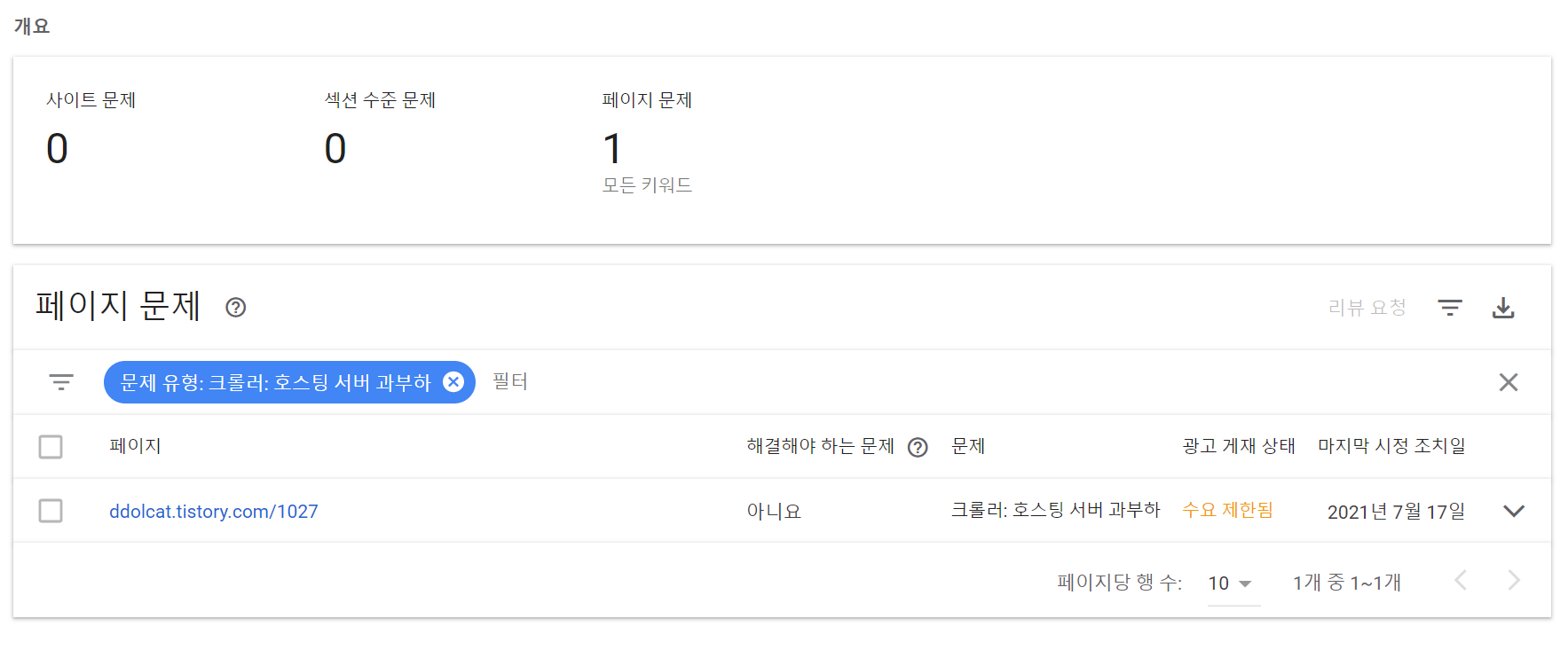Select the 사이트 문제 count in overview

tap(57, 148)
